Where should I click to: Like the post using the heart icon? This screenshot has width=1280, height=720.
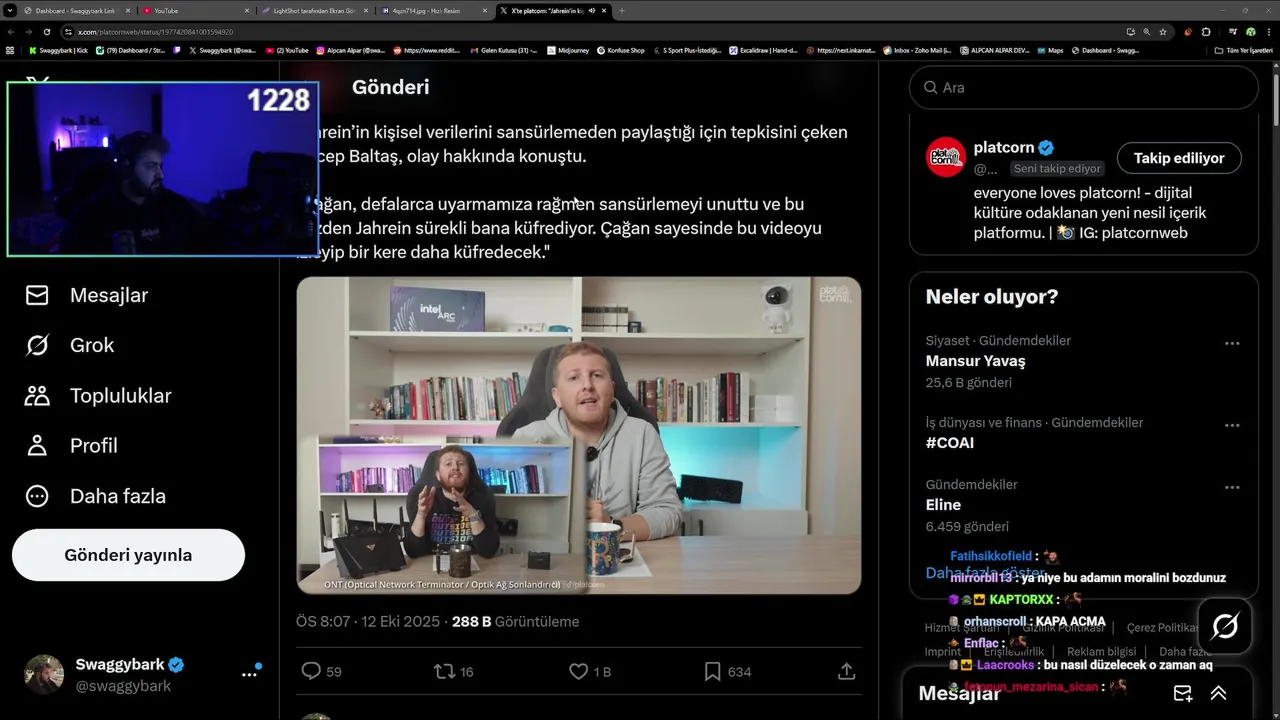589,671
